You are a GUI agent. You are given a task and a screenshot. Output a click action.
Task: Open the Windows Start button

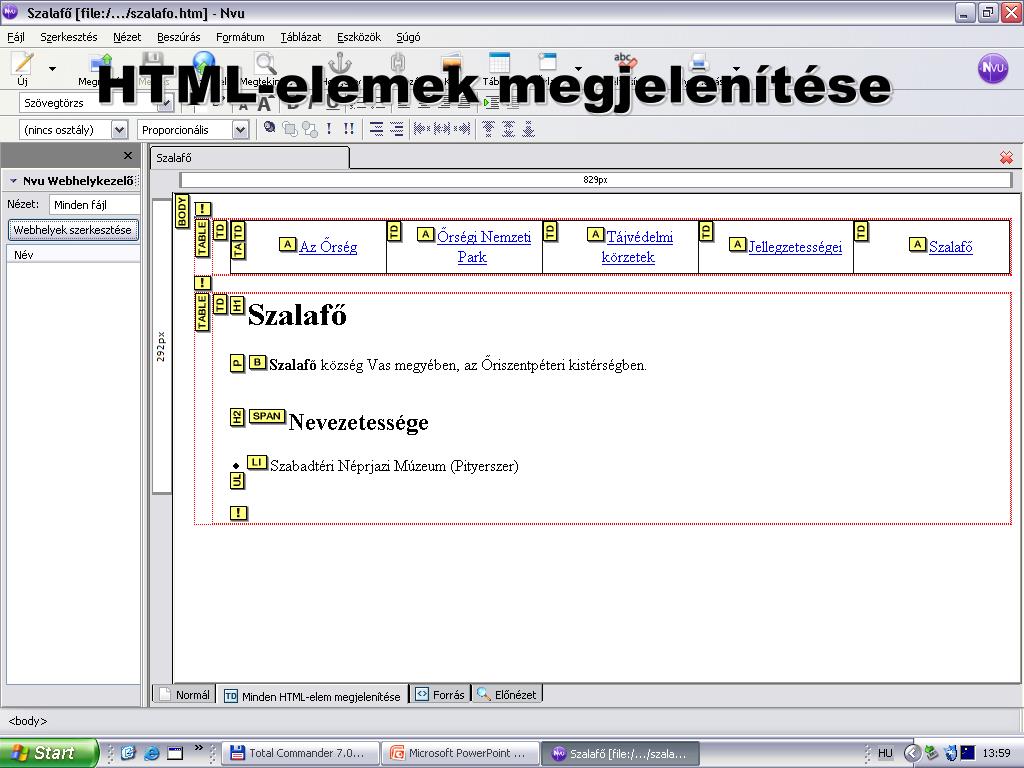coord(48,753)
